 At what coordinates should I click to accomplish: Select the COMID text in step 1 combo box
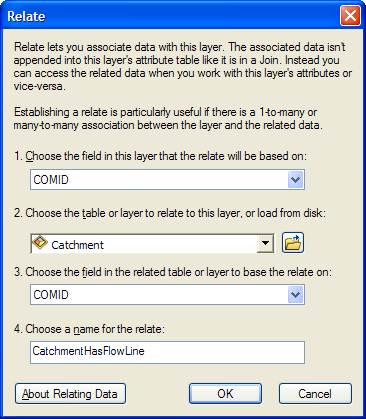click(51, 180)
